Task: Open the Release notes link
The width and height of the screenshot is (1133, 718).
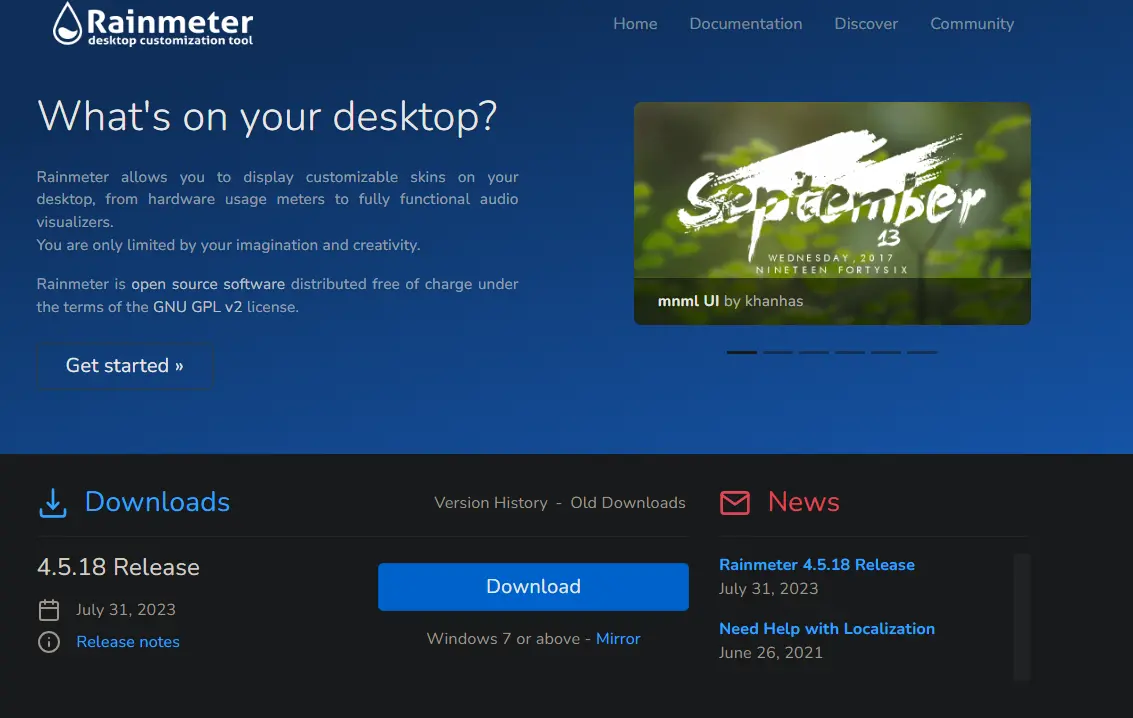Action: (x=128, y=641)
